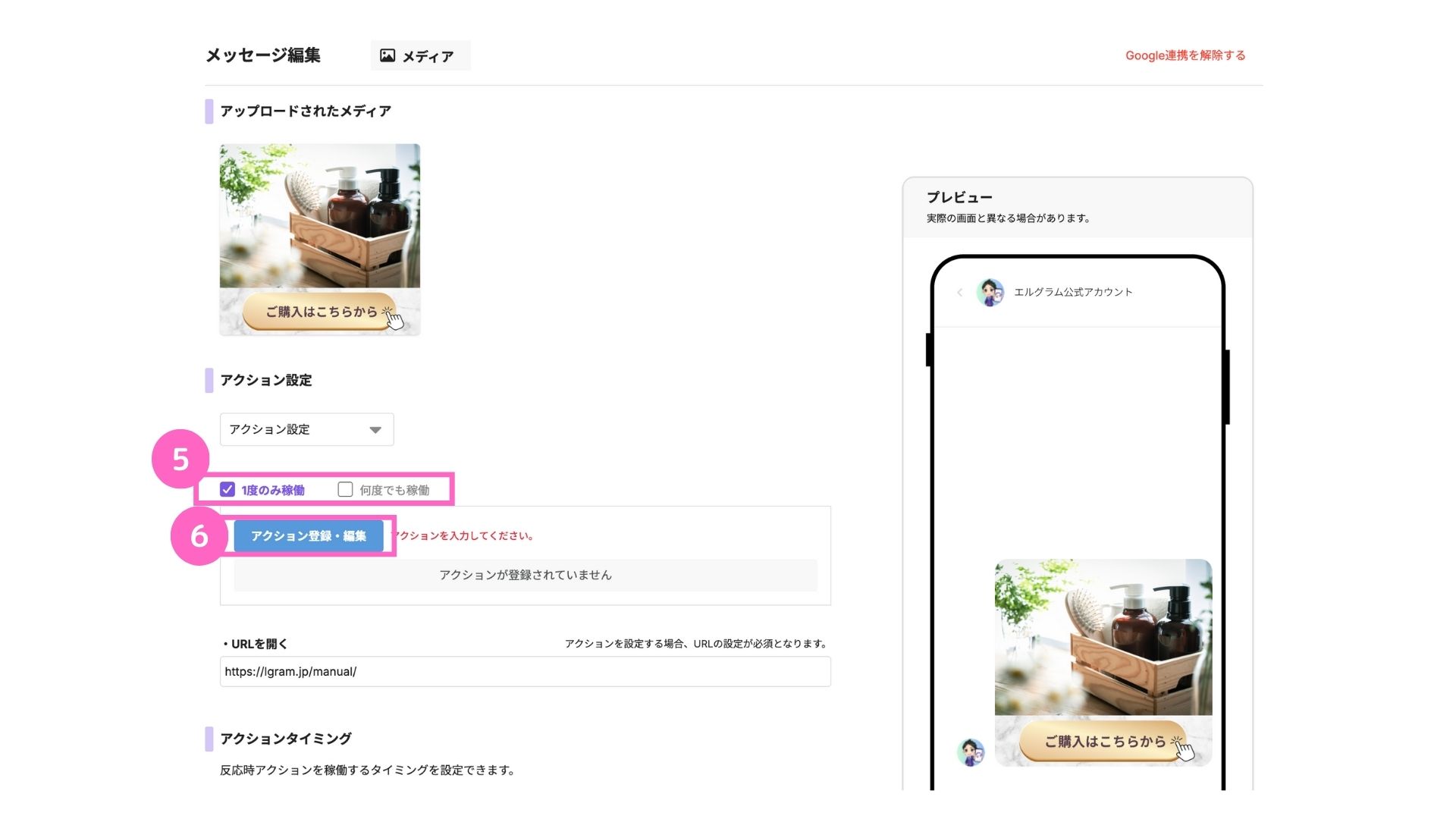Click the エルグラム公式アカウント avatar icon in header
Image resolution: width=1456 pixels, height=819 pixels.
[x=990, y=292]
